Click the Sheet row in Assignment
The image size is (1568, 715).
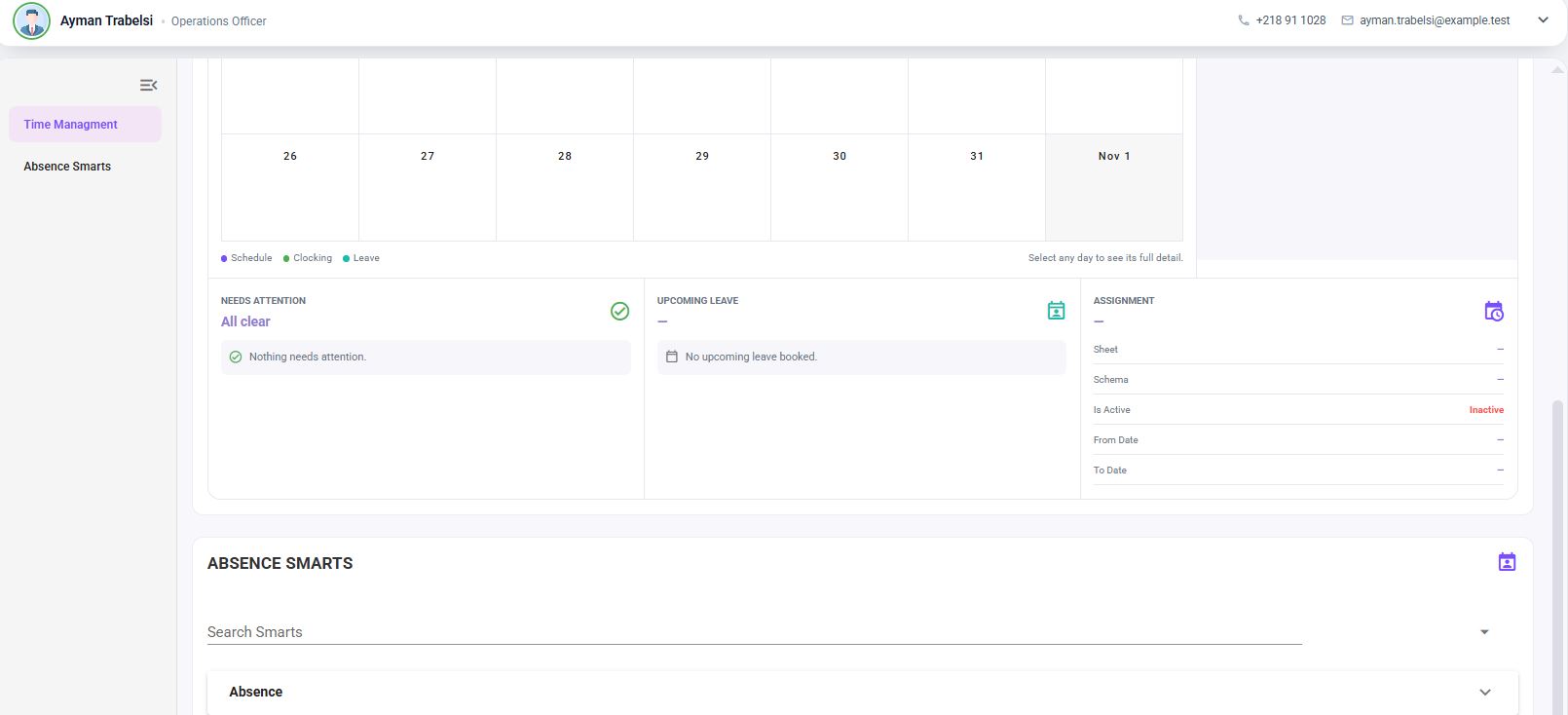coord(1298,350)
